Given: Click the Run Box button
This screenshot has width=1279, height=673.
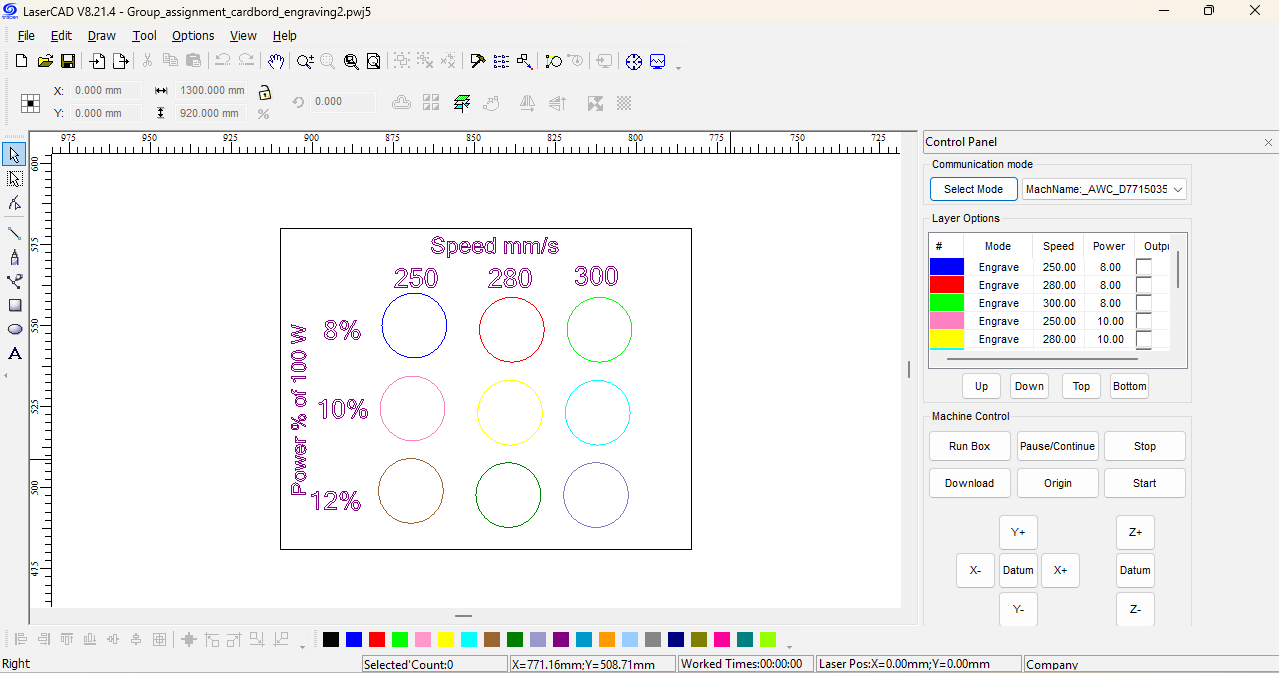Looking at the screenshot, I should pos(969,446).
